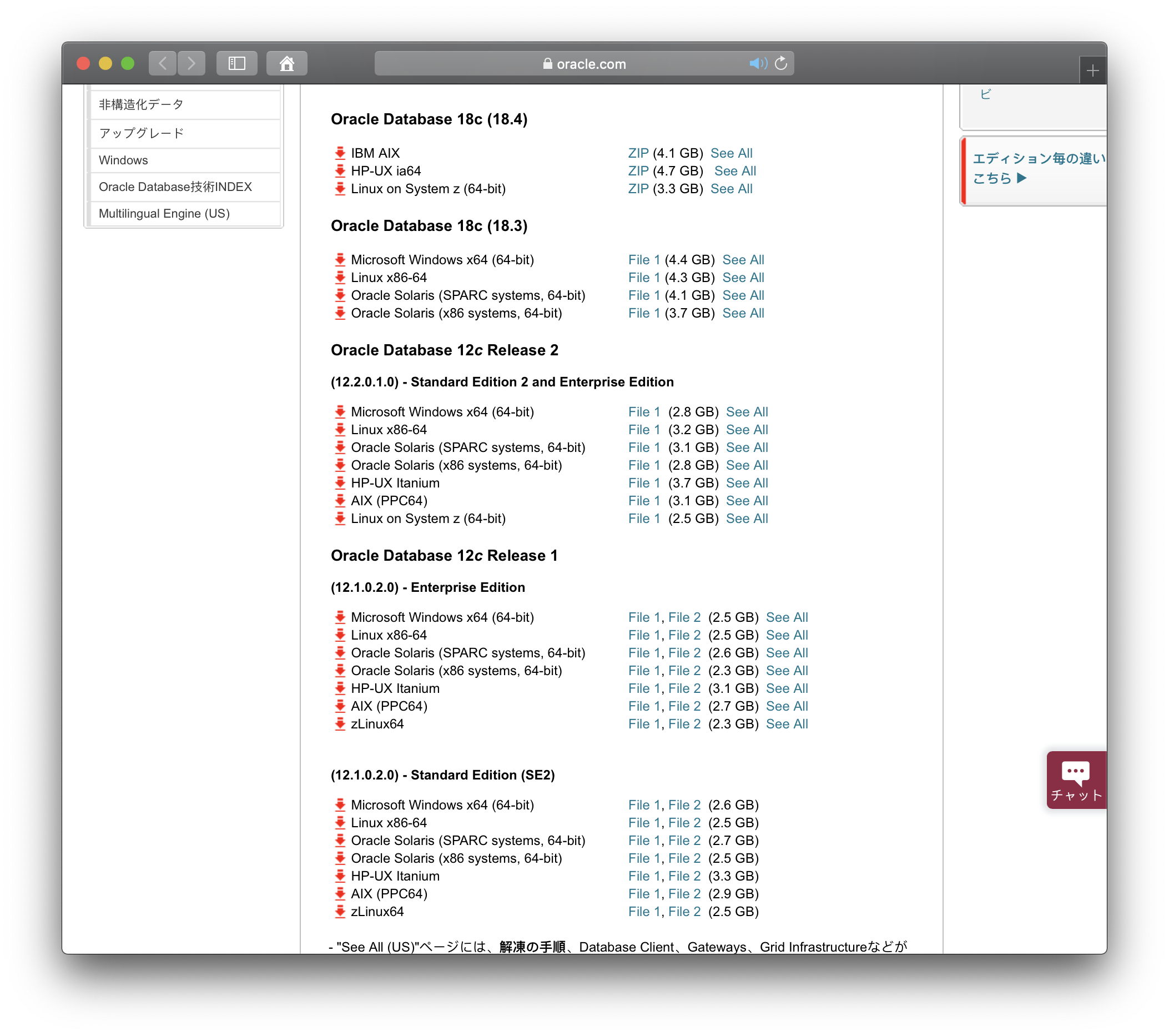Open Multilingual Engine (US) page
The image size is (1169, 1036).
point(164,213)
